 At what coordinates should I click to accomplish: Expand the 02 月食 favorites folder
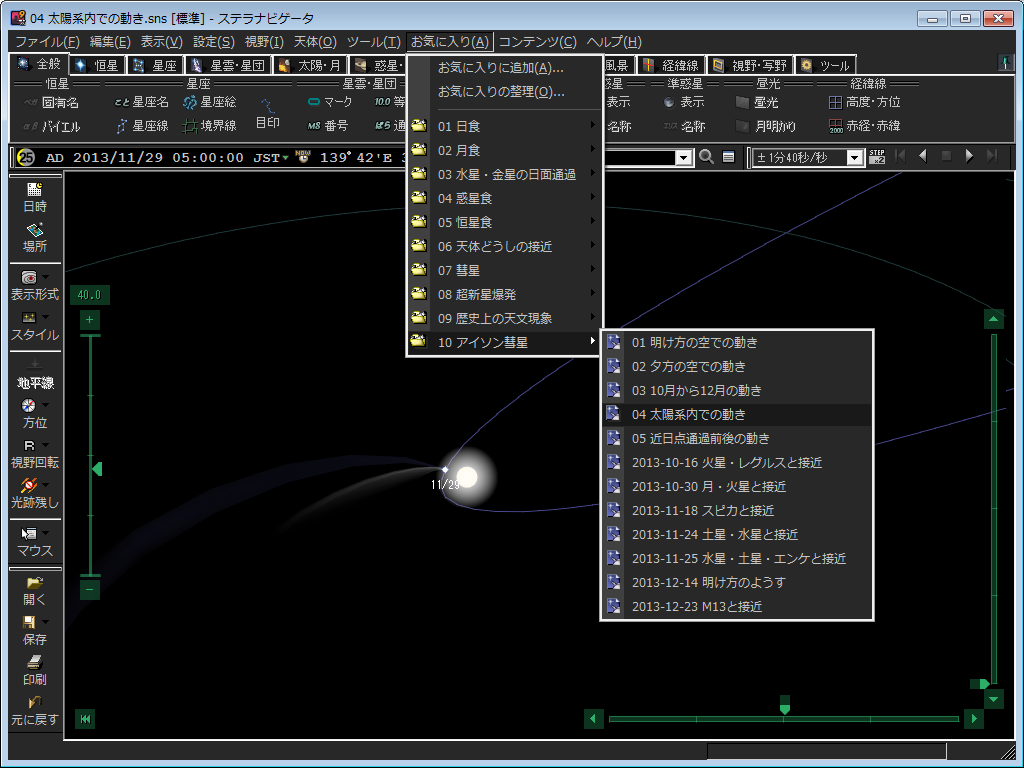(504, 150)
